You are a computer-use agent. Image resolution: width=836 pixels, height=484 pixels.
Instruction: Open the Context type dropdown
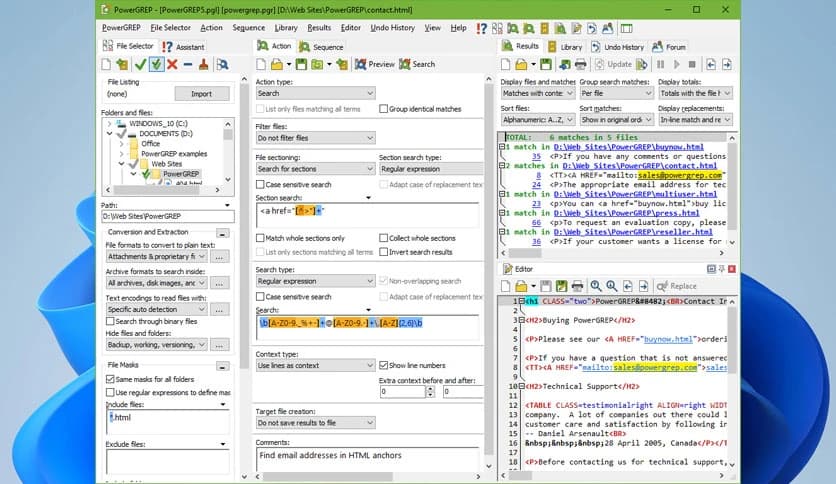[x=316, y=366]
